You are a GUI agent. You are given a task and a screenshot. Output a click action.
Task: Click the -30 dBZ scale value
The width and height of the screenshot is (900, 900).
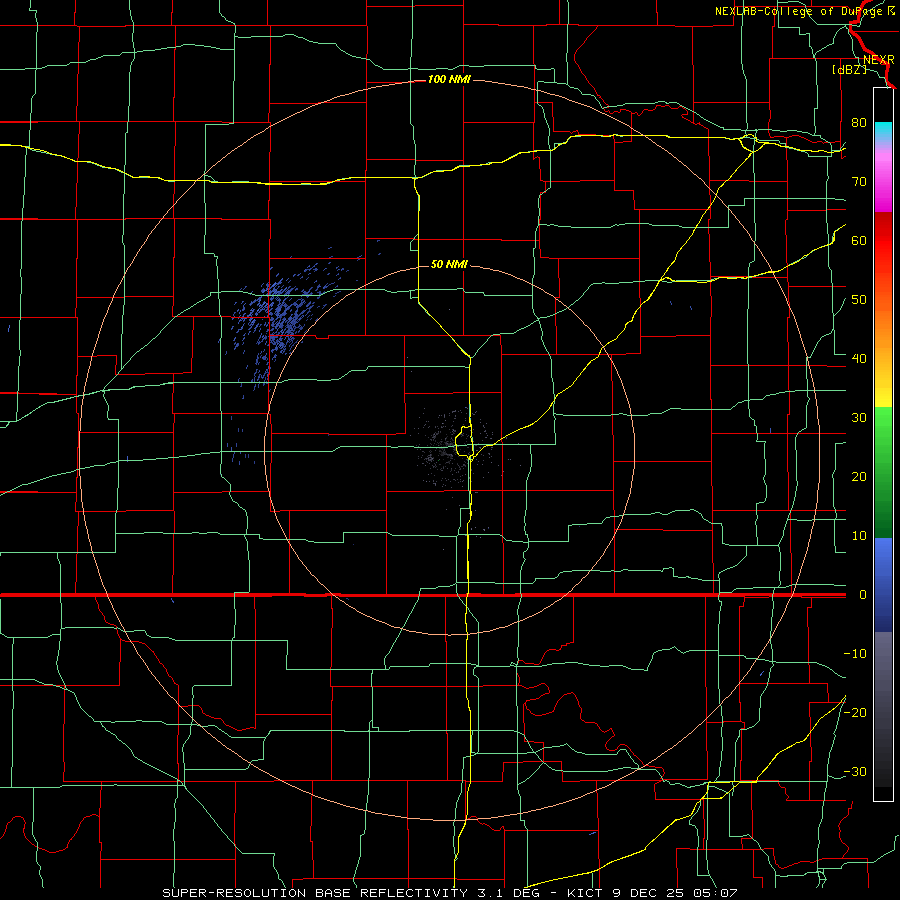click(855, 771)
